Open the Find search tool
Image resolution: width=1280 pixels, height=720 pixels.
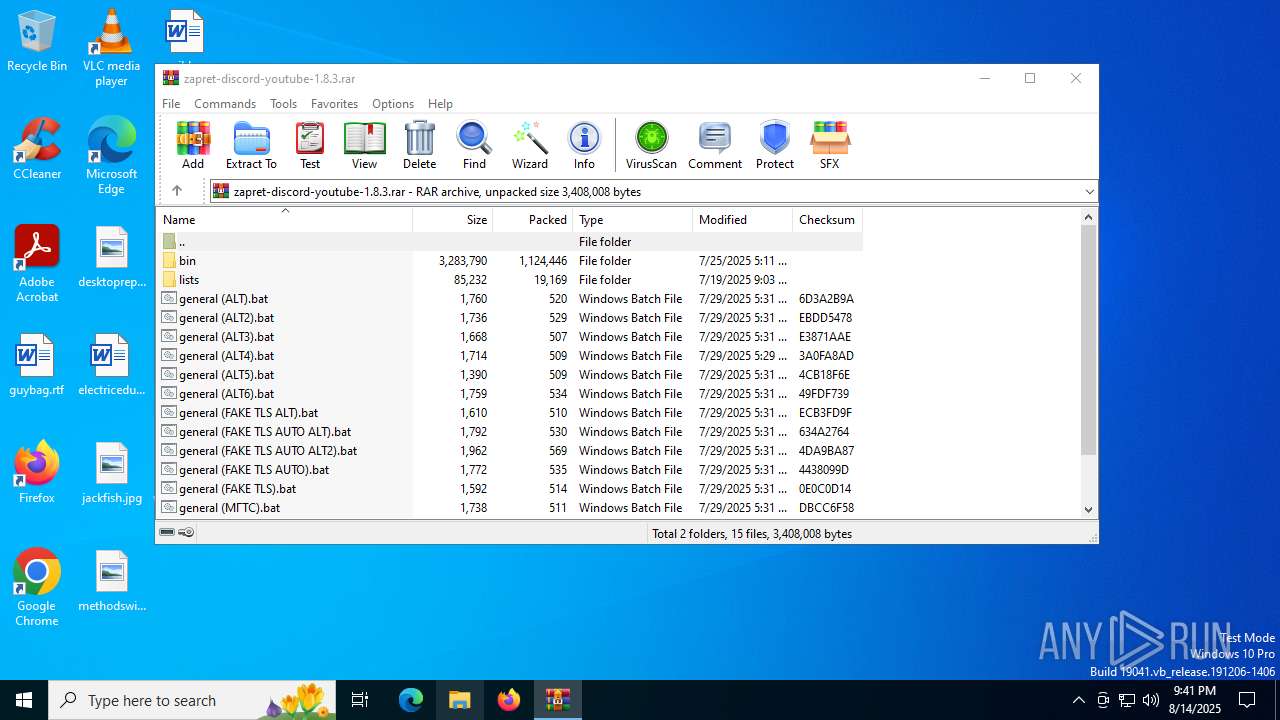pos(474,146)
